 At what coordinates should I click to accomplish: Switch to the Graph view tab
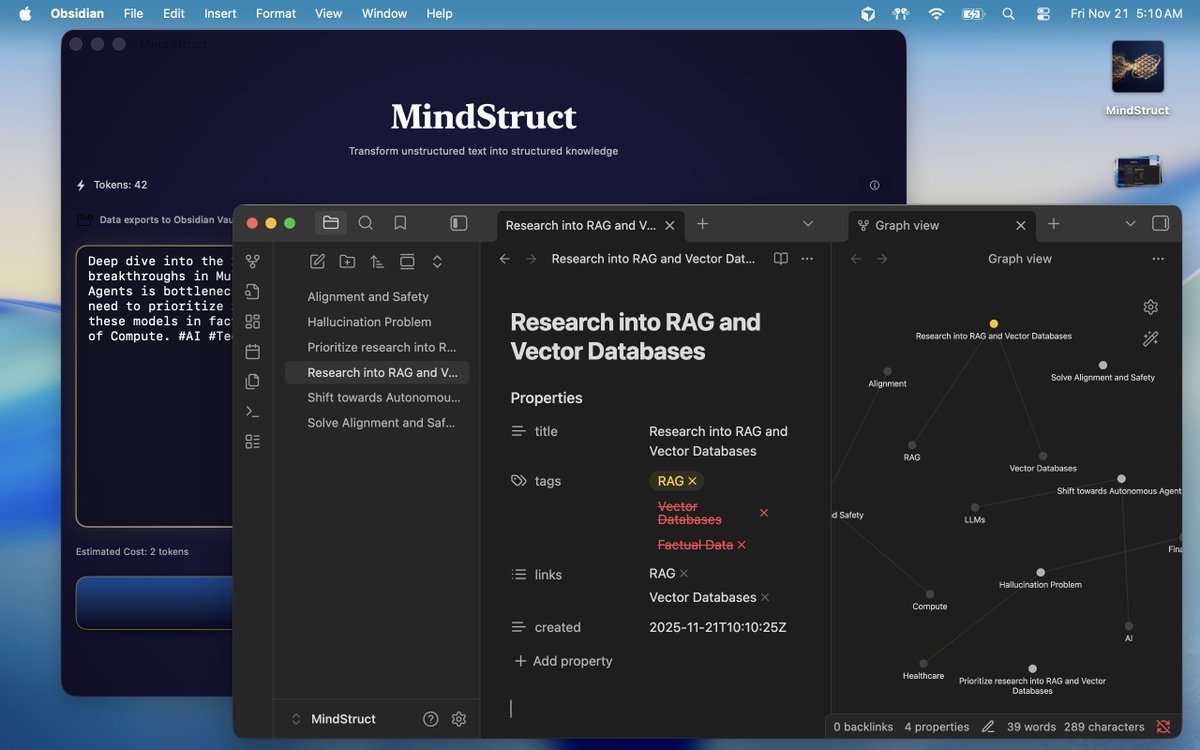coord(908,225)
